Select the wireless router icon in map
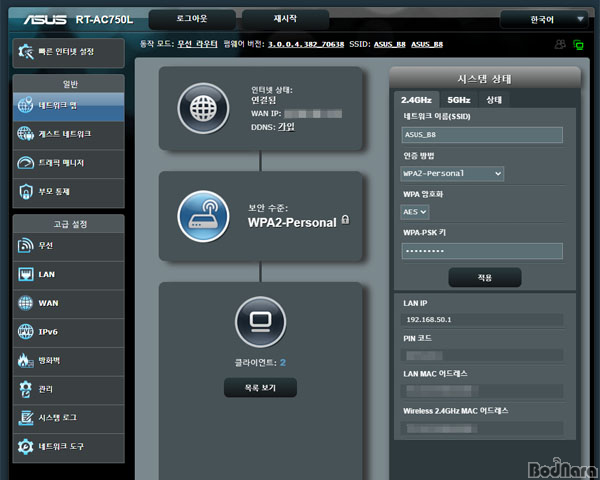Image resolution: width=600 pixels, height=480 pixels. [x=203, y=216]
